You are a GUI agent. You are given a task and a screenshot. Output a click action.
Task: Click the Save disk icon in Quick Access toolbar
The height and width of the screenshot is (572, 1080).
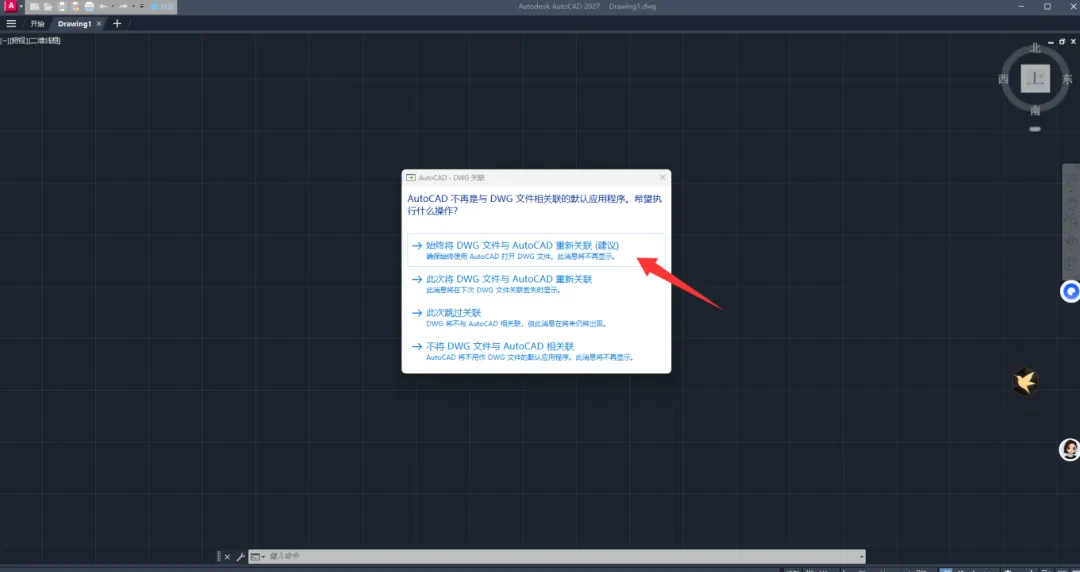pos(62,6)
